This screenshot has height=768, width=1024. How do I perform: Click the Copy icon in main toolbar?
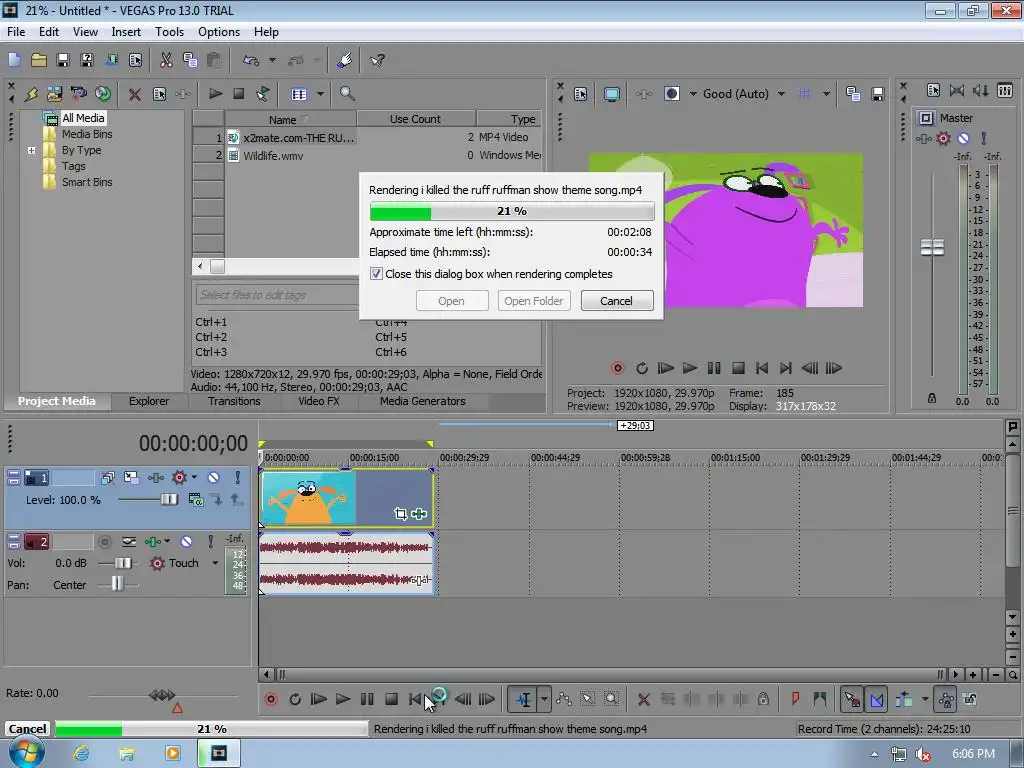point(190,60)
